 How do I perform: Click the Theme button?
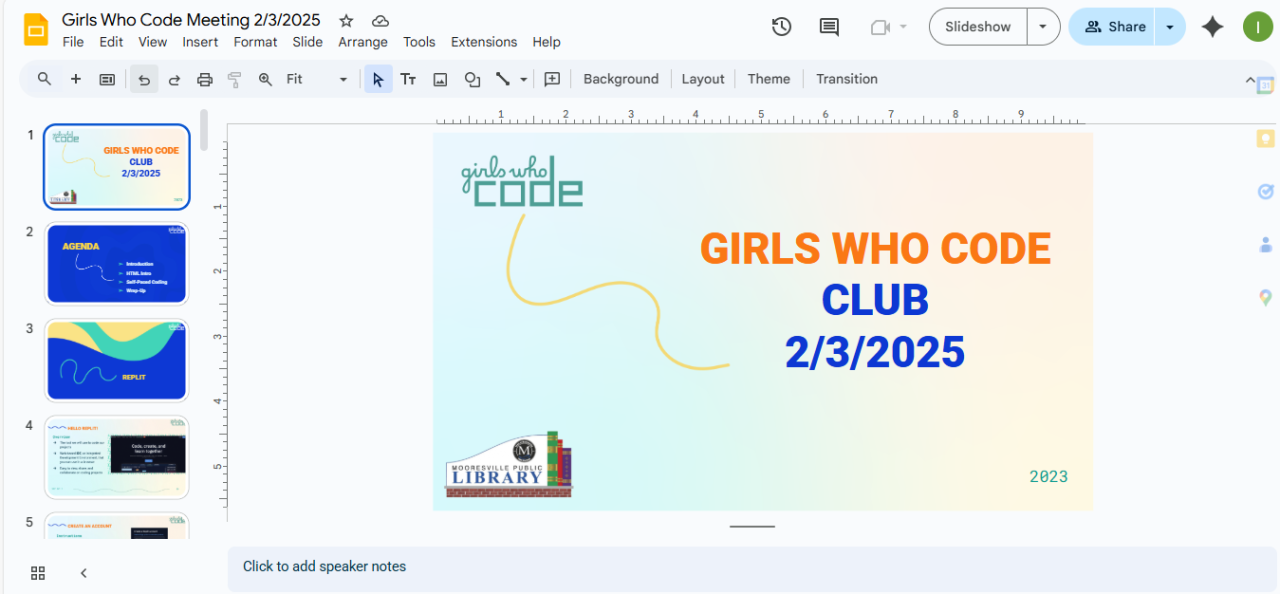tap(769, 79)
